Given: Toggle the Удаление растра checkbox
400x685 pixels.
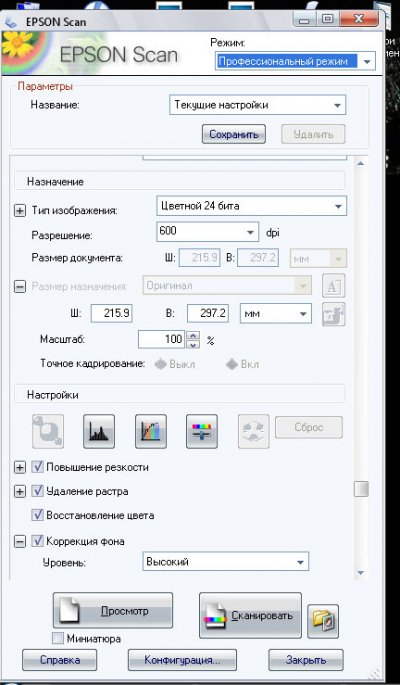Looking at the screenshot, I should (37, 491).
